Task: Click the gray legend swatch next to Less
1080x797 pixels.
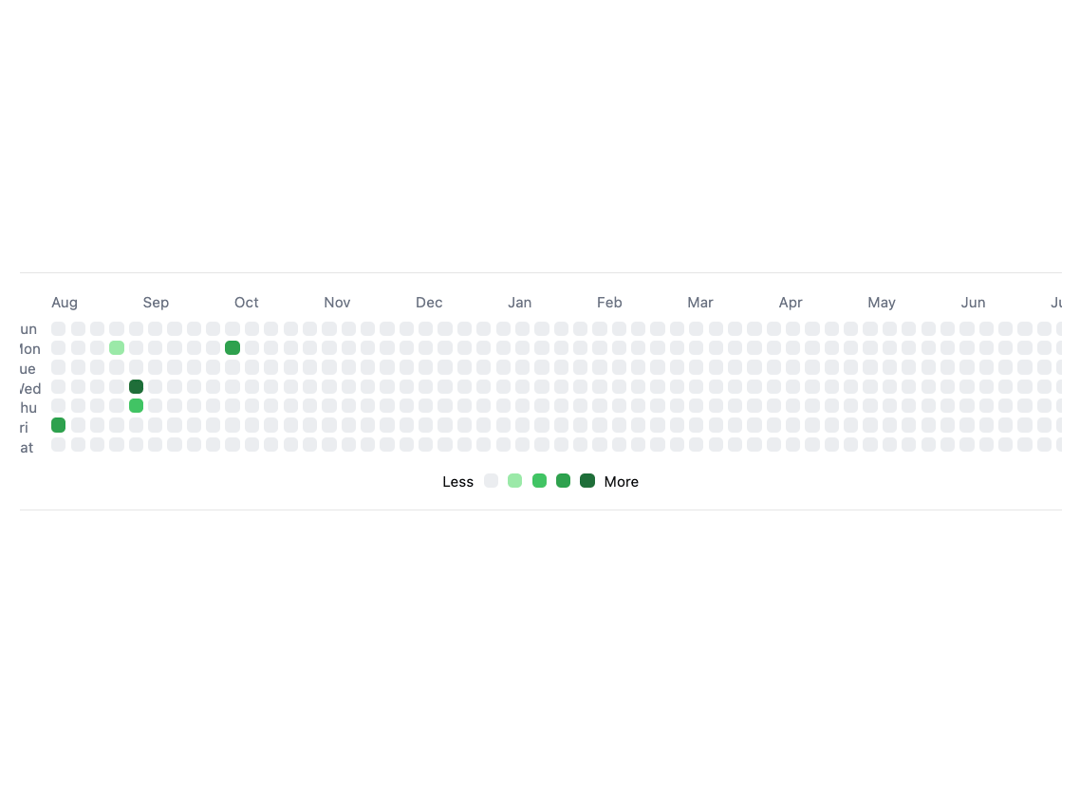Action: tap(490, 481)
